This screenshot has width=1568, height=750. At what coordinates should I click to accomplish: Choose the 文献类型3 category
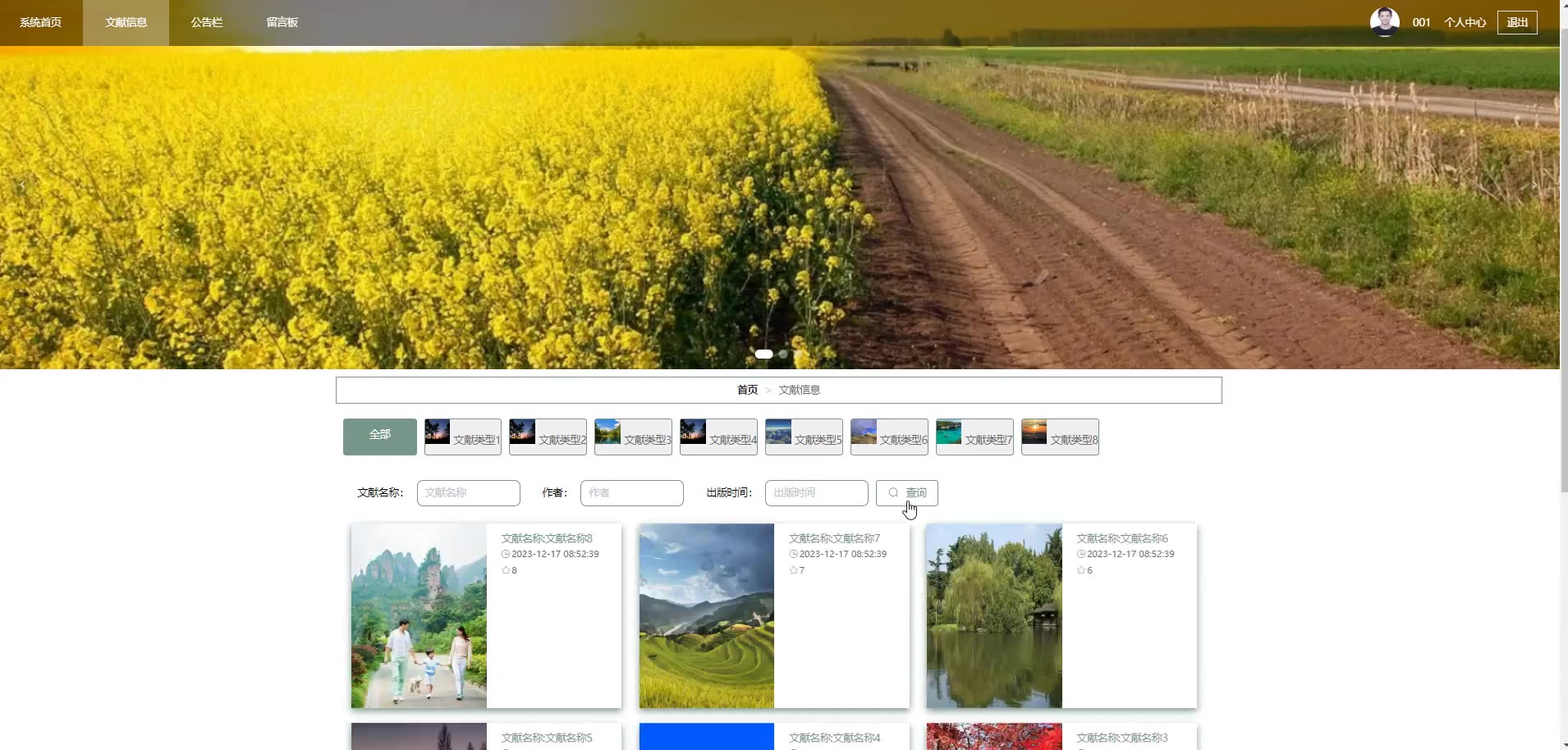[x=633, y=437]
